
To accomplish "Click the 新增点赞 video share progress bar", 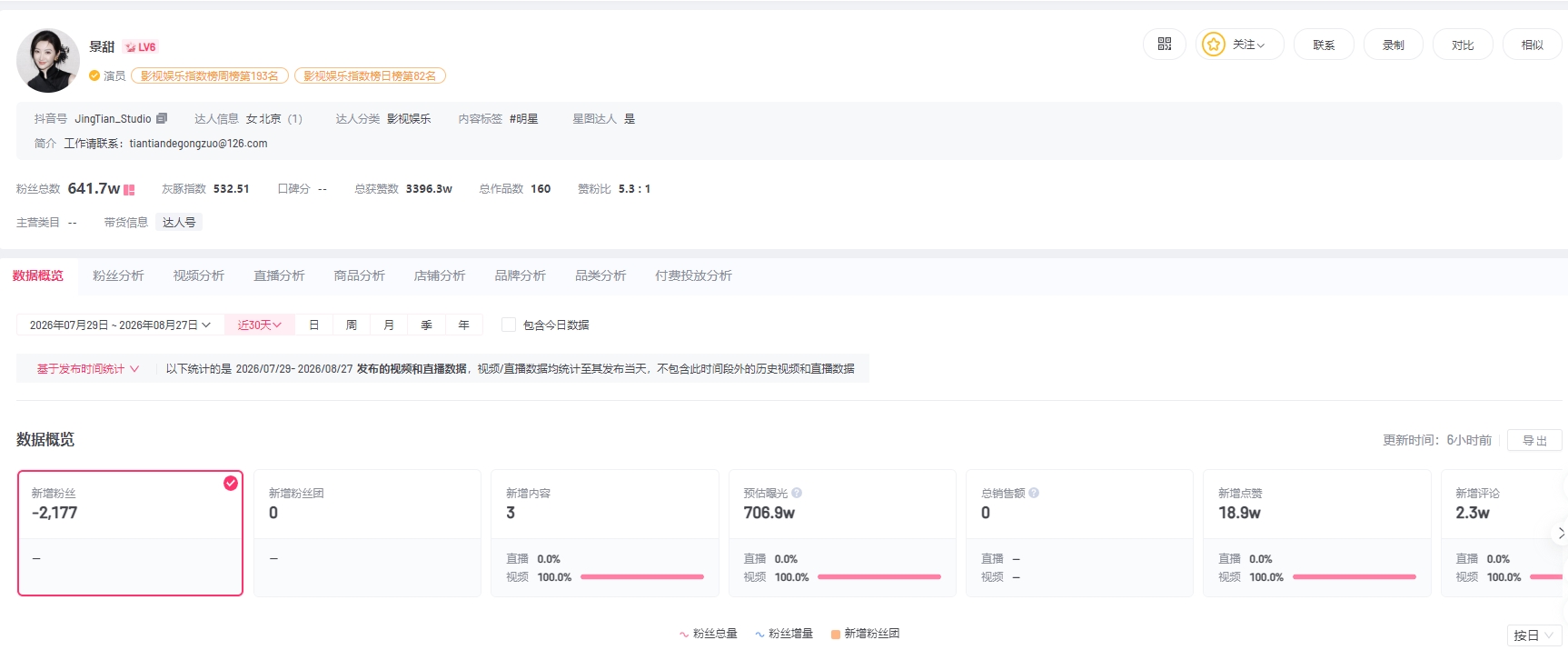I will pos(1355,576).
